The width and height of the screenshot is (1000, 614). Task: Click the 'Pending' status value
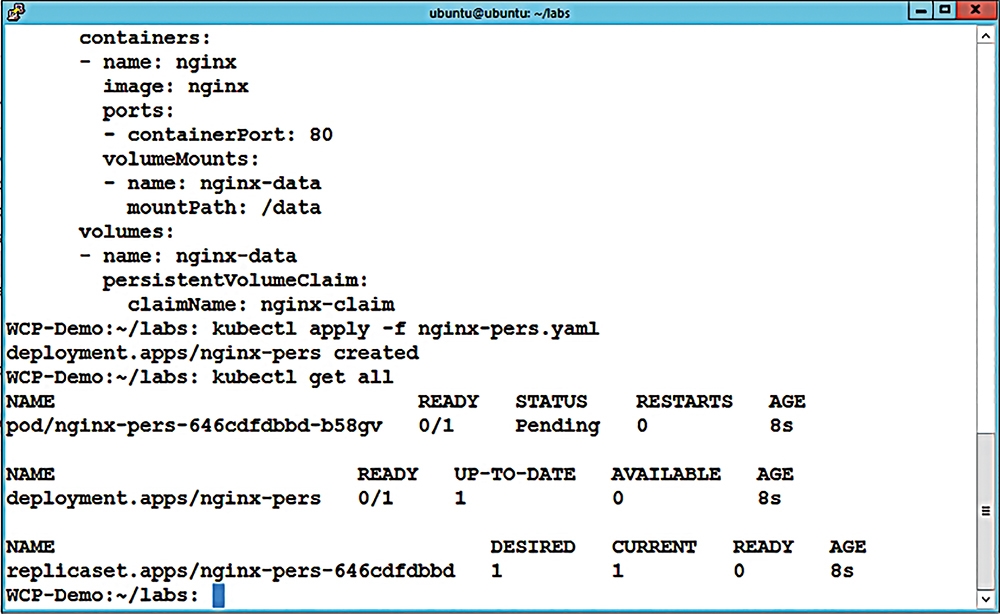click(557, 426)
